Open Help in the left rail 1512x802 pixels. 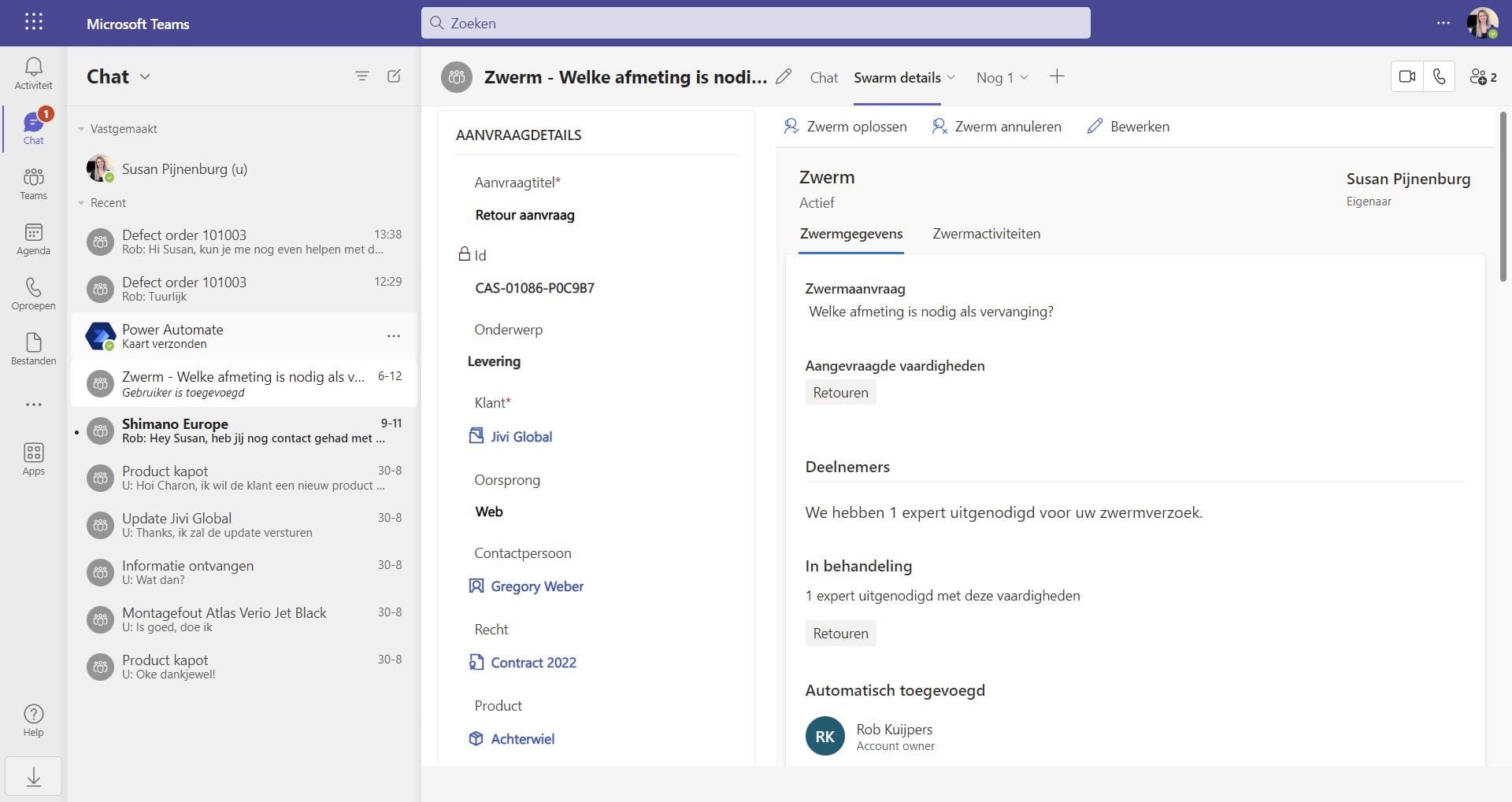point(33,720)
